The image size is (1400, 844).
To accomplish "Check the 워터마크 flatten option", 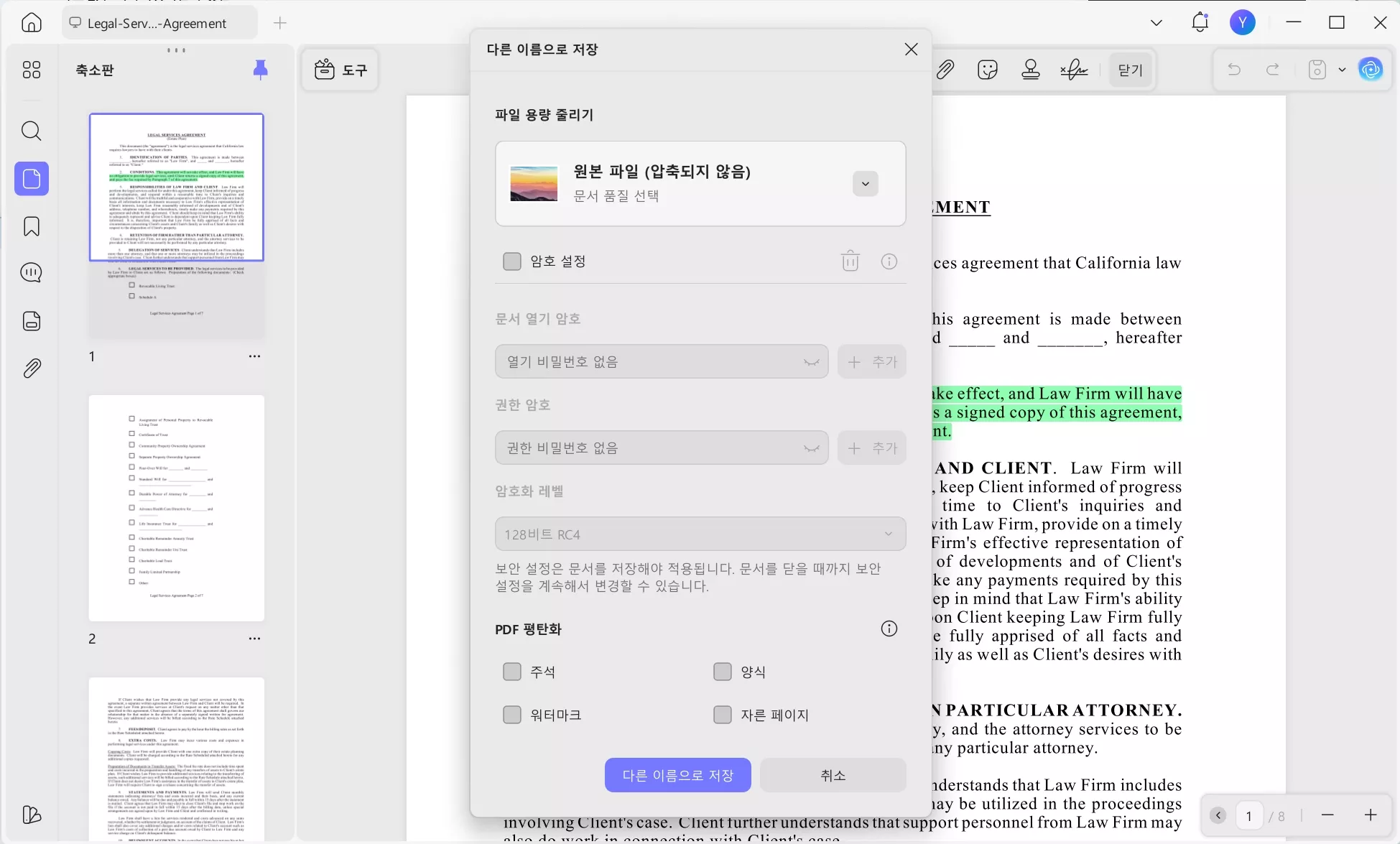I will [x=512, y=714].
